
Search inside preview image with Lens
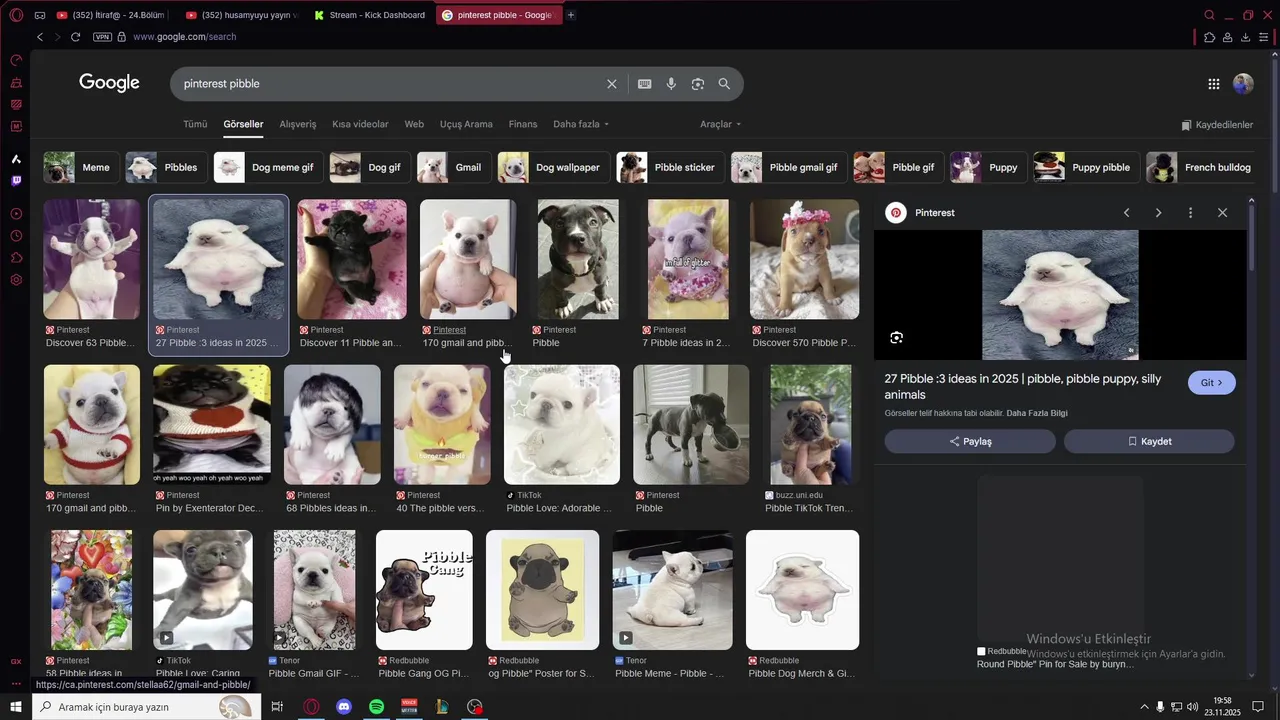point(896,338)
